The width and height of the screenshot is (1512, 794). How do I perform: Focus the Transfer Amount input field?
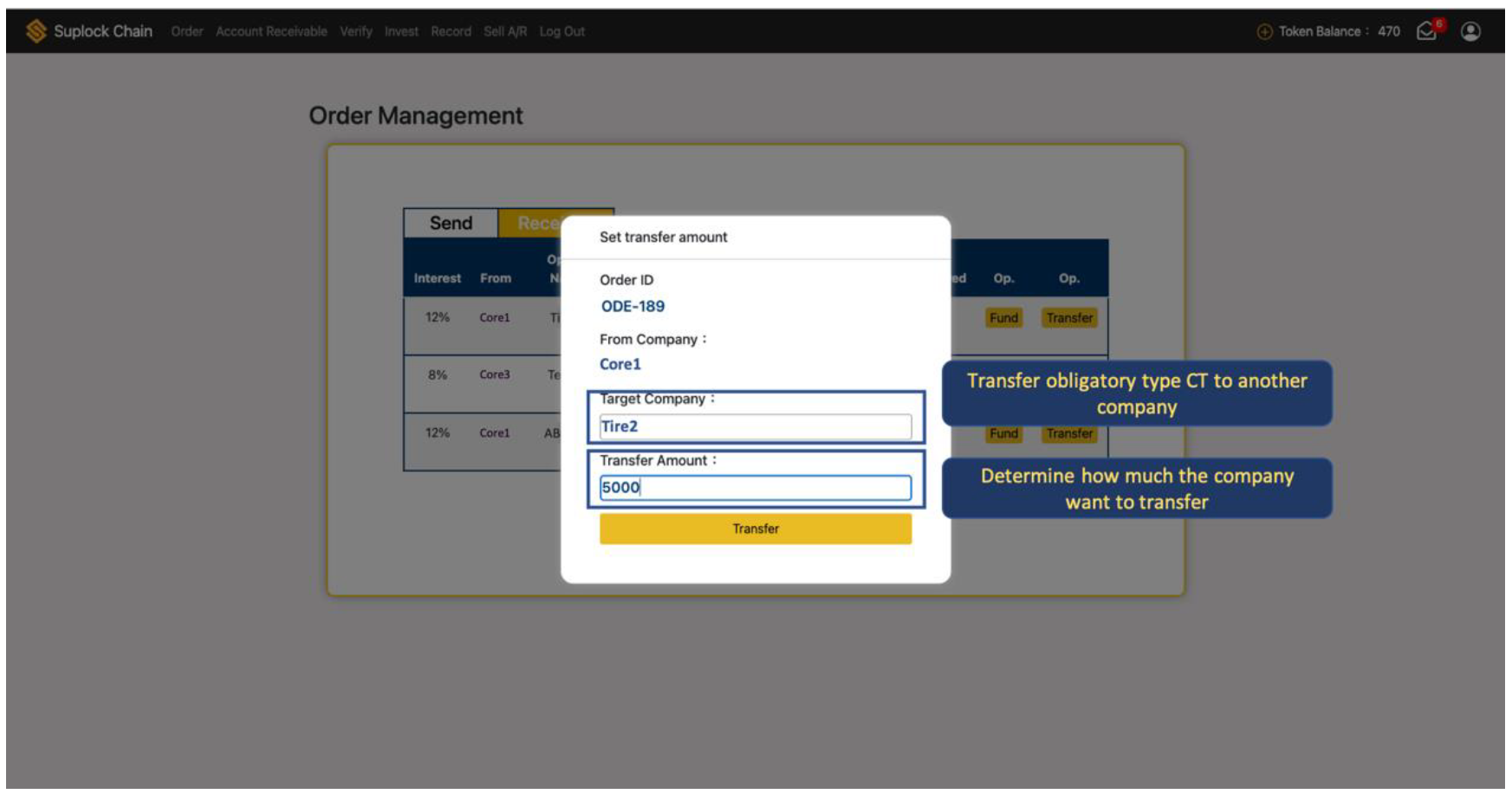pyautogui.click(x=756, y=487)
